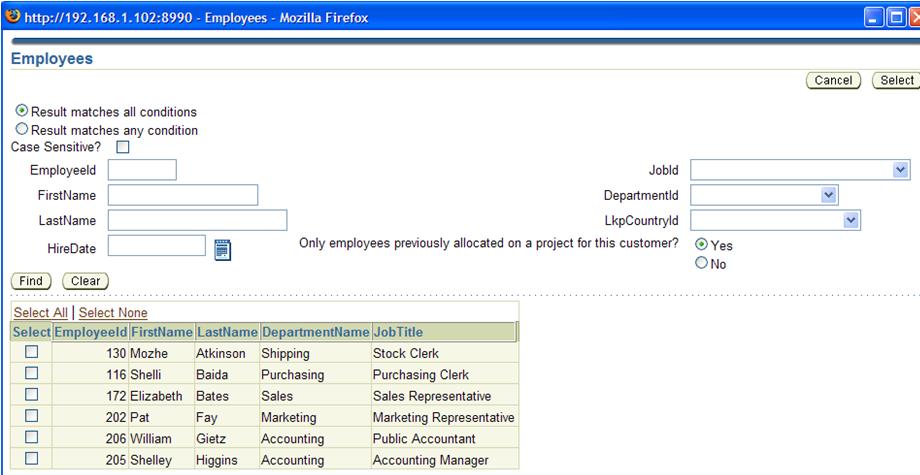Screen dimensions: 920x475
Task: Click into the EmployeeId input field
Action: (142, 170)
